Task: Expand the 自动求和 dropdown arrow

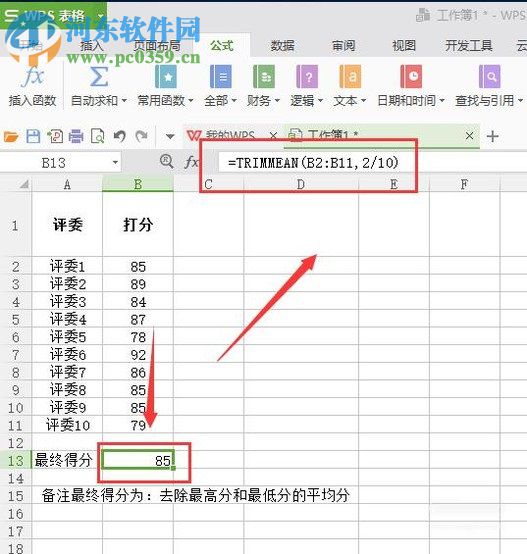Action: (x=124, y=101)
